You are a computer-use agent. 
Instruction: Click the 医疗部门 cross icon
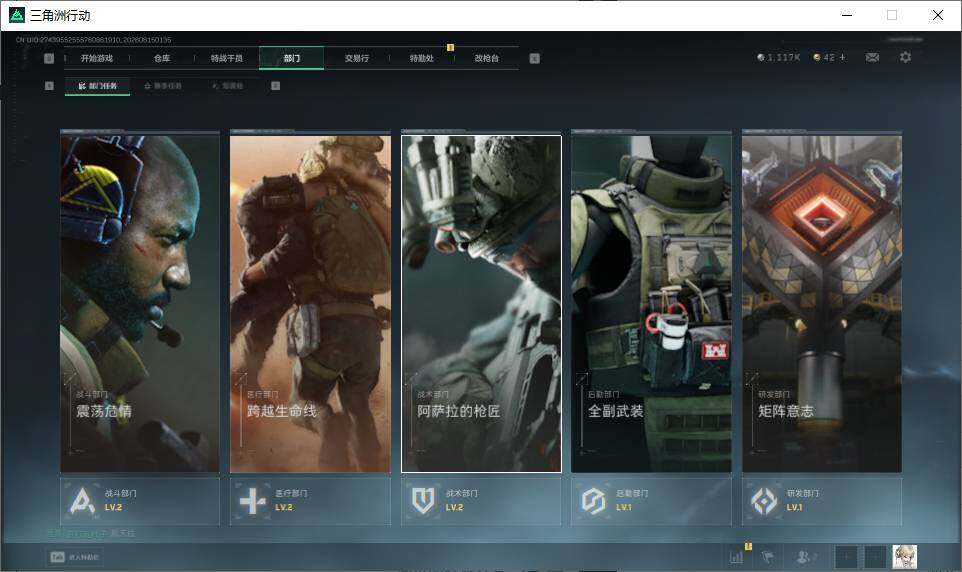click(x=252, y=501)
